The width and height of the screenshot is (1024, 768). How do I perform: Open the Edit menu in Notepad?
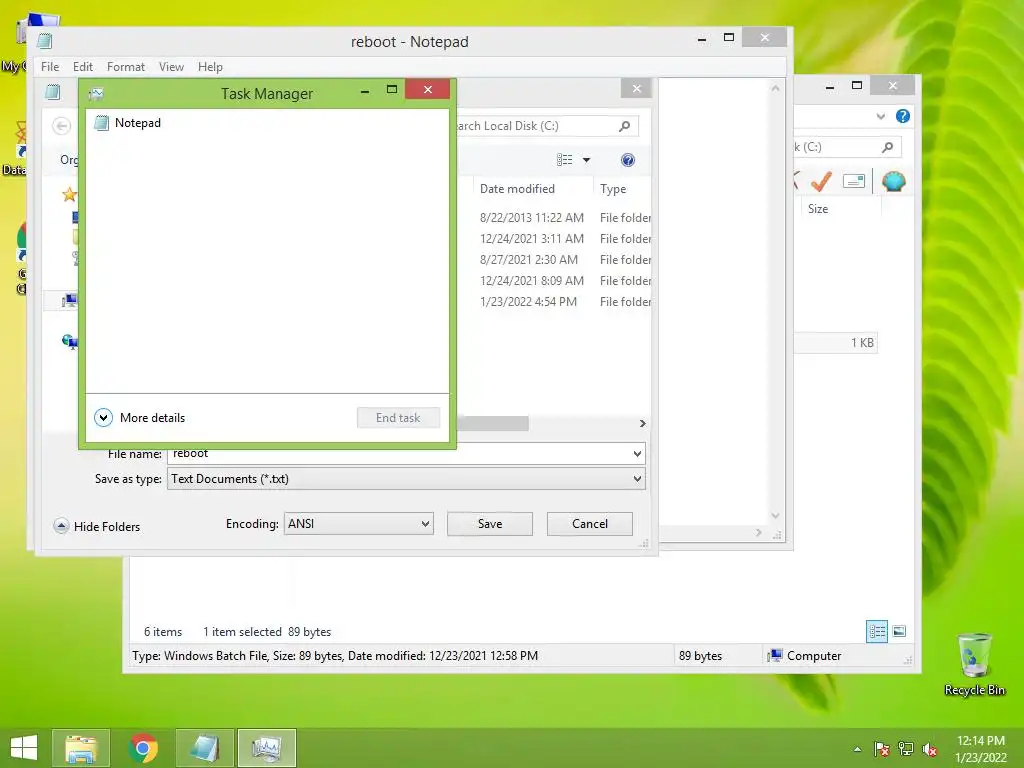(82, 67)
